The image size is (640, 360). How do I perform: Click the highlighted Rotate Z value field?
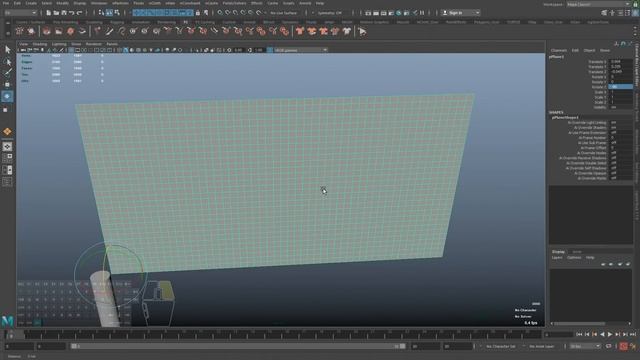(620, 87)
